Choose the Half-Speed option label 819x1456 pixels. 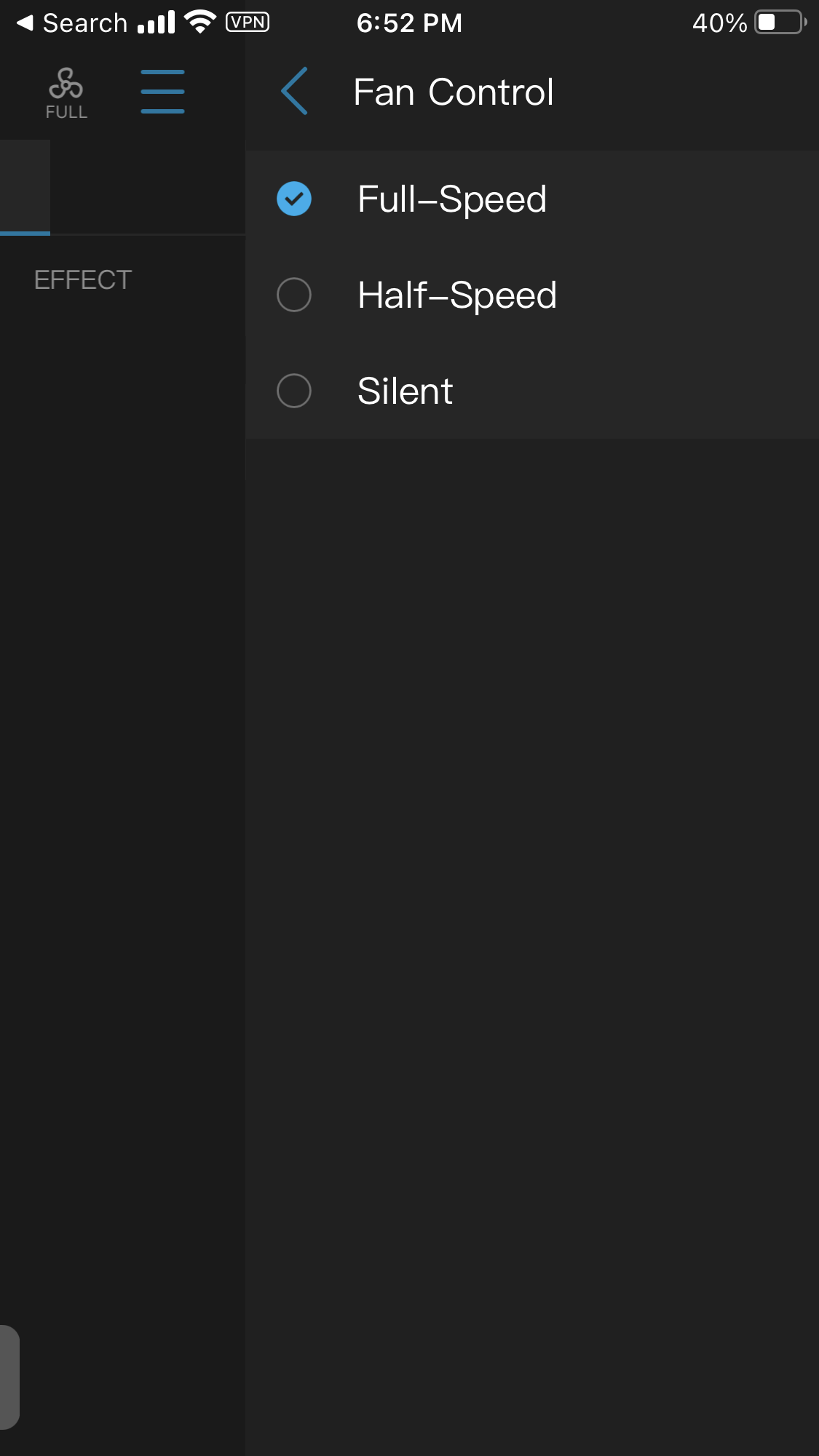[x=457, y=295]
